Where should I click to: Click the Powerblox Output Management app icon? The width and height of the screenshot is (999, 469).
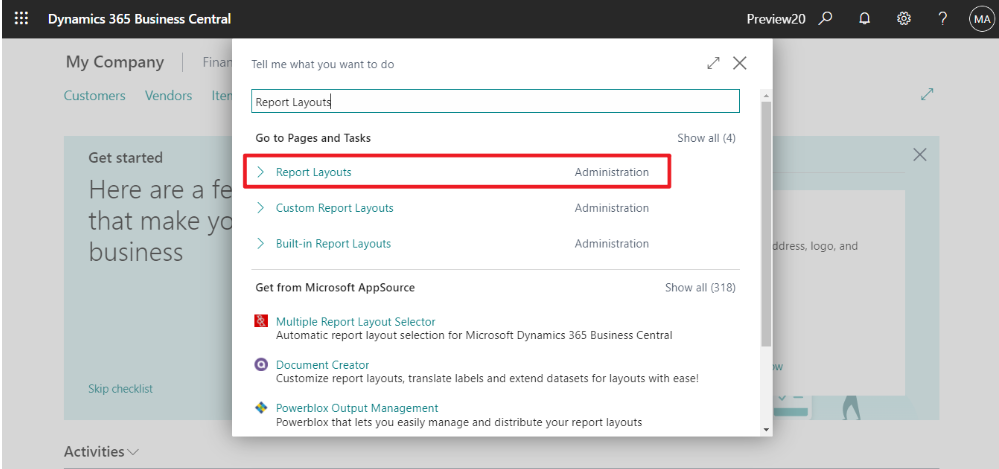click(x=261, y=408)
